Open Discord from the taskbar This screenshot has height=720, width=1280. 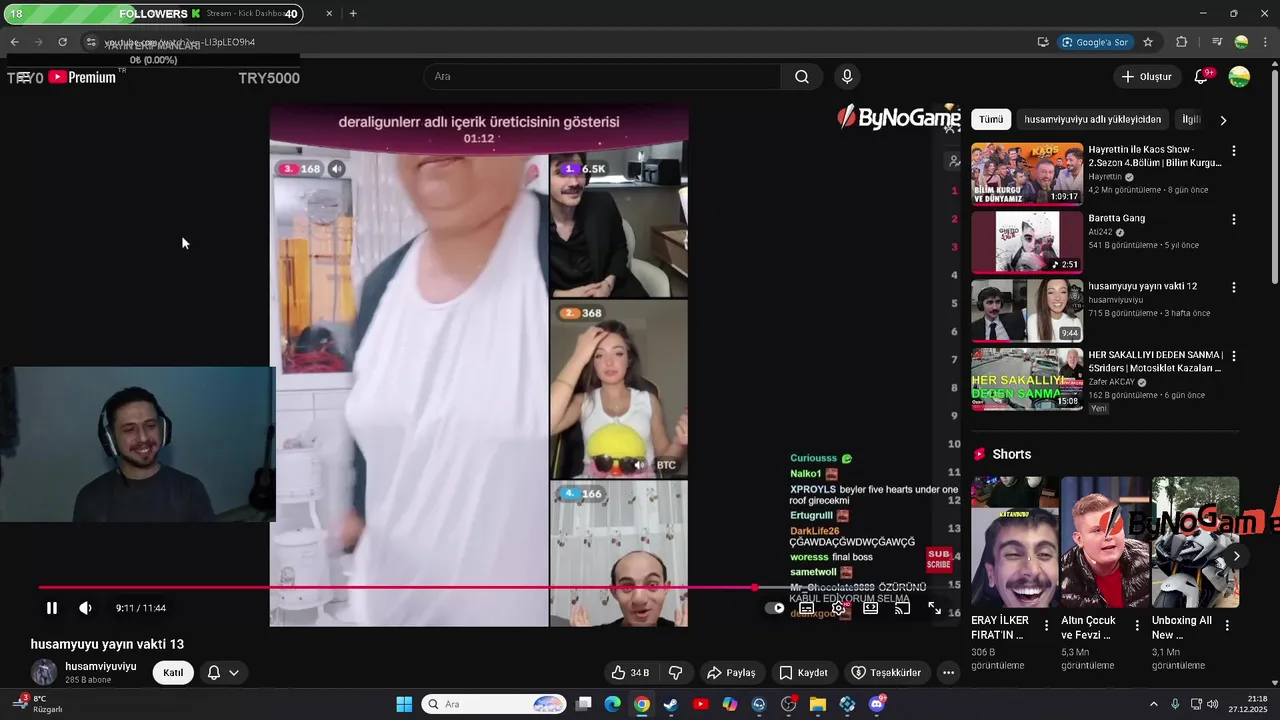[x=876, y=704]
